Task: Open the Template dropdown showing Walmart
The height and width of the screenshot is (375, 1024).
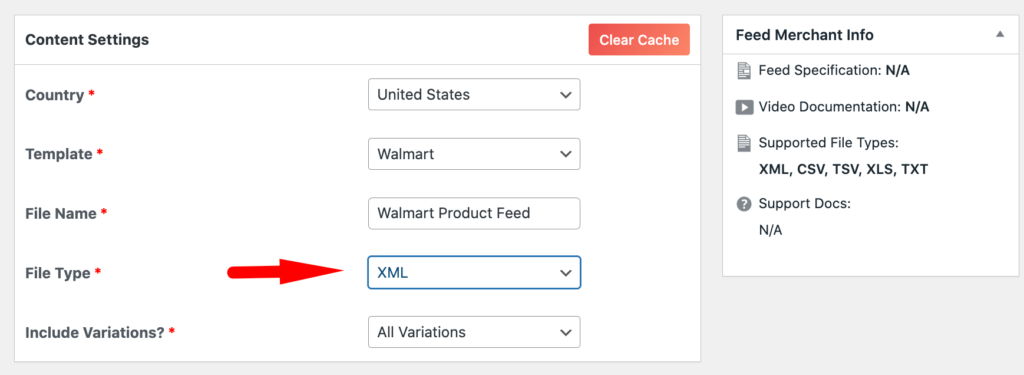Action: click(x=474, y=154)
